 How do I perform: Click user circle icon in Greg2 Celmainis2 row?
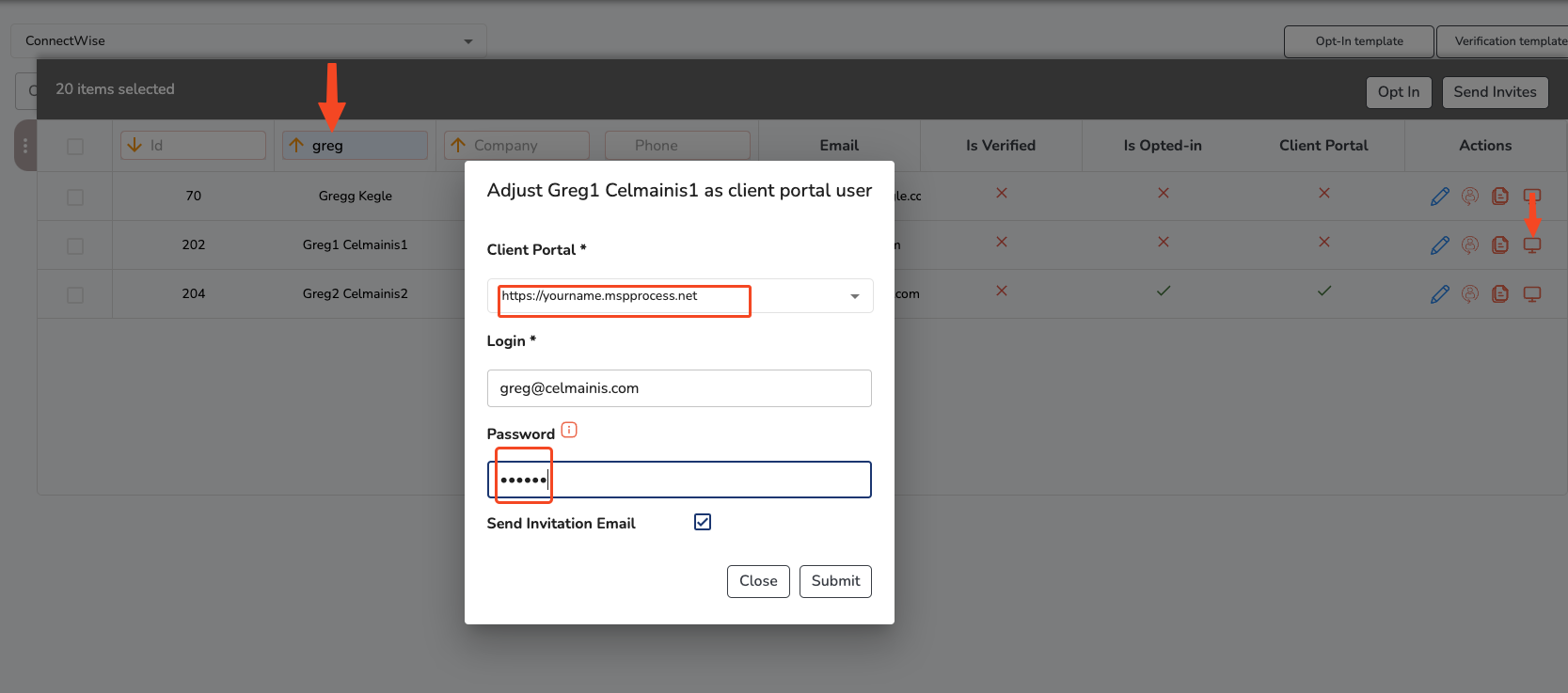pos(1470,293)
